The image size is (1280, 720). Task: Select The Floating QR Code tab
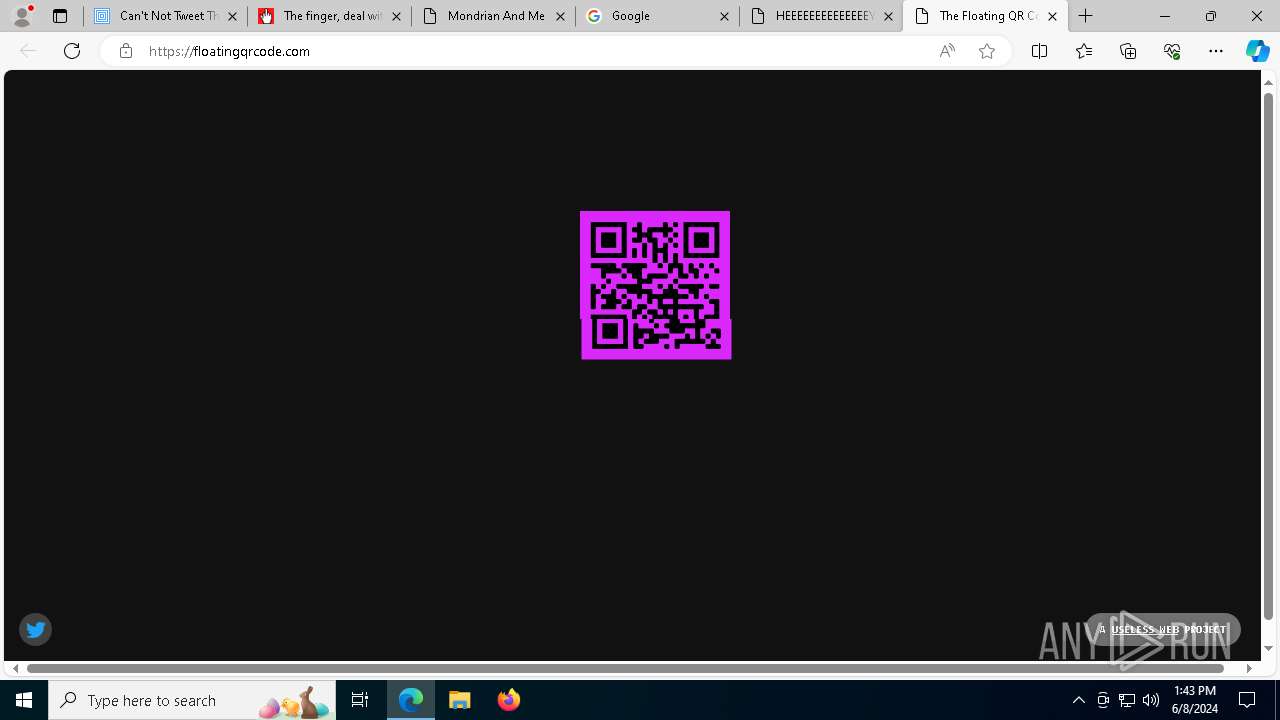(x=985, y=16)
